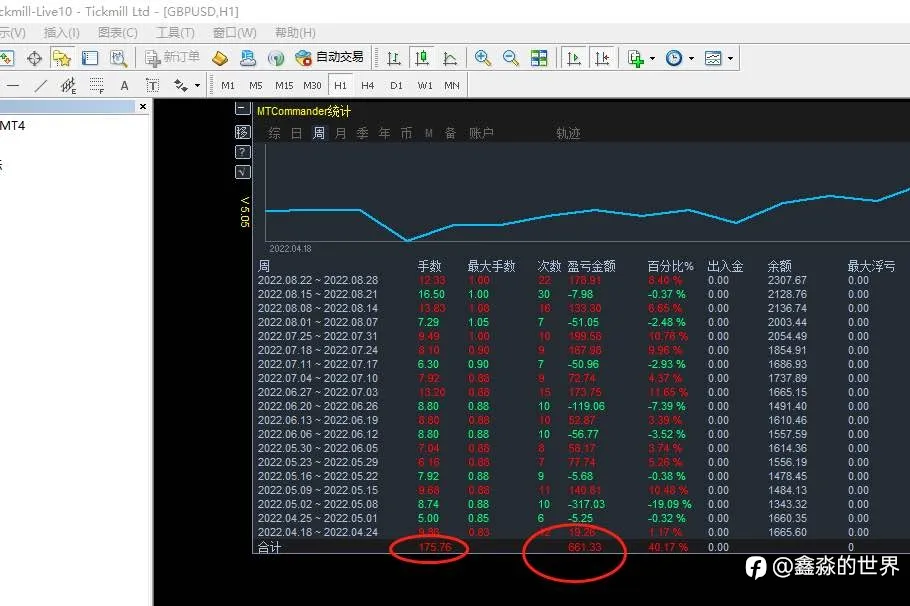Viewport: 910px width, 606px height.
Task: Open the signals radio-wave icon
Action: pos(276,58)
